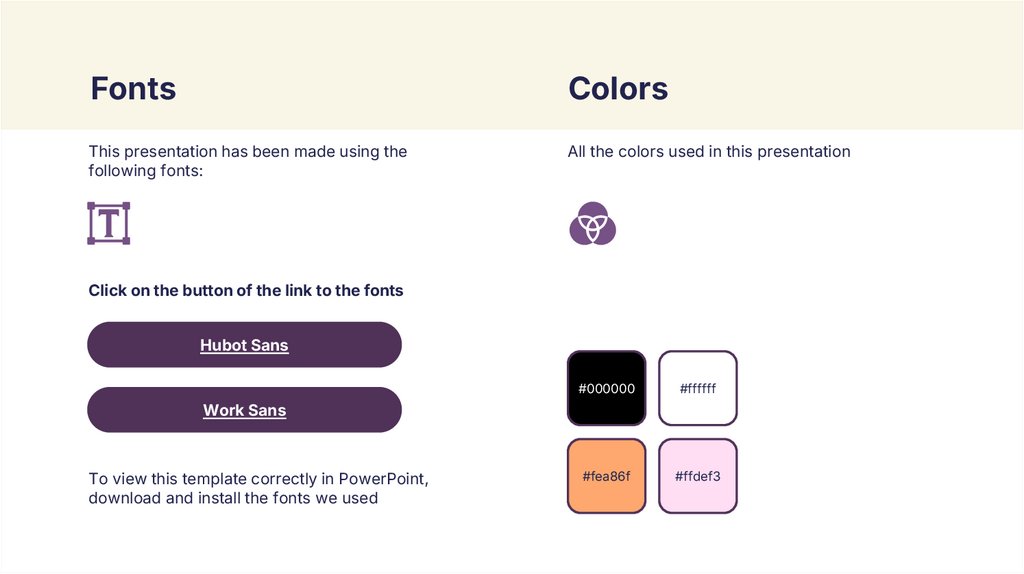Viewport: 1024px width, 574px height.
Task: Follow the underlined Hubot Sans link text
Action: click(244, 346)
